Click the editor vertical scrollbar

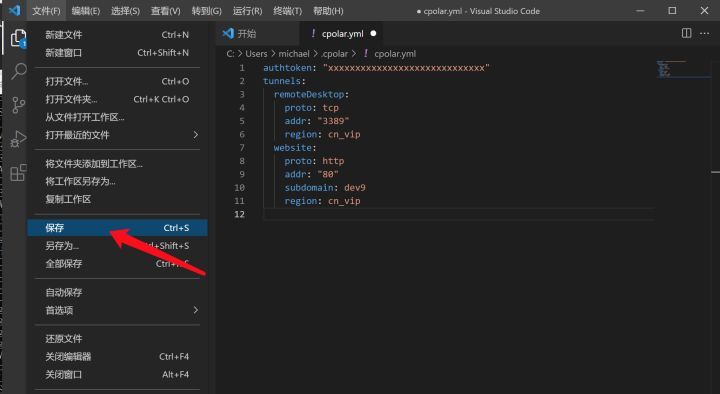(715, 220)
